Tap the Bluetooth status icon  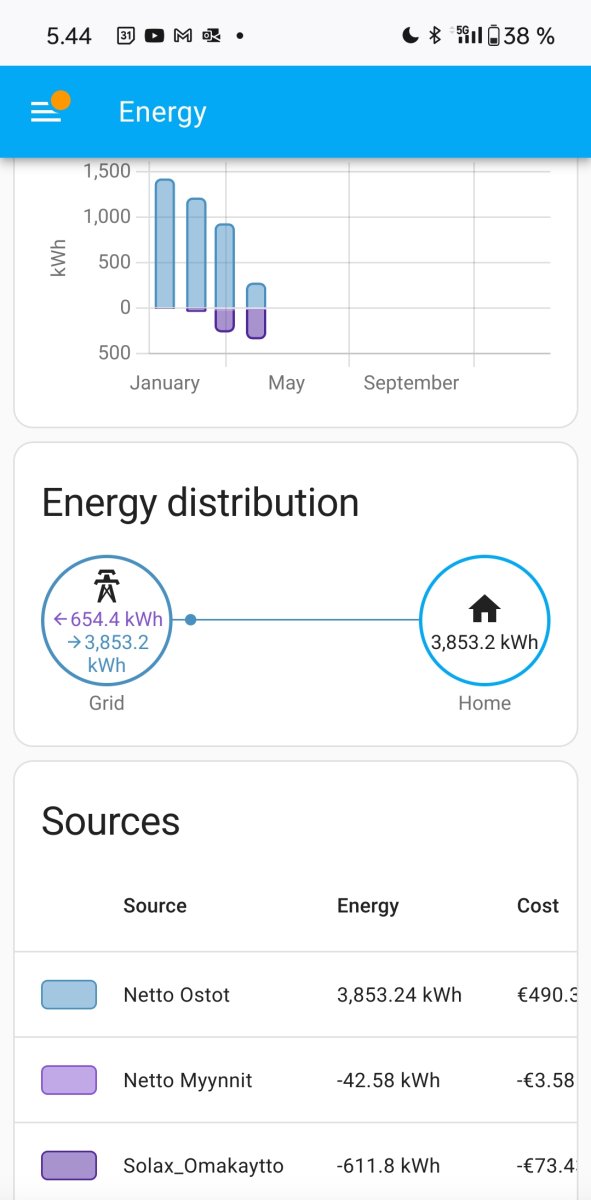(434, 36)
